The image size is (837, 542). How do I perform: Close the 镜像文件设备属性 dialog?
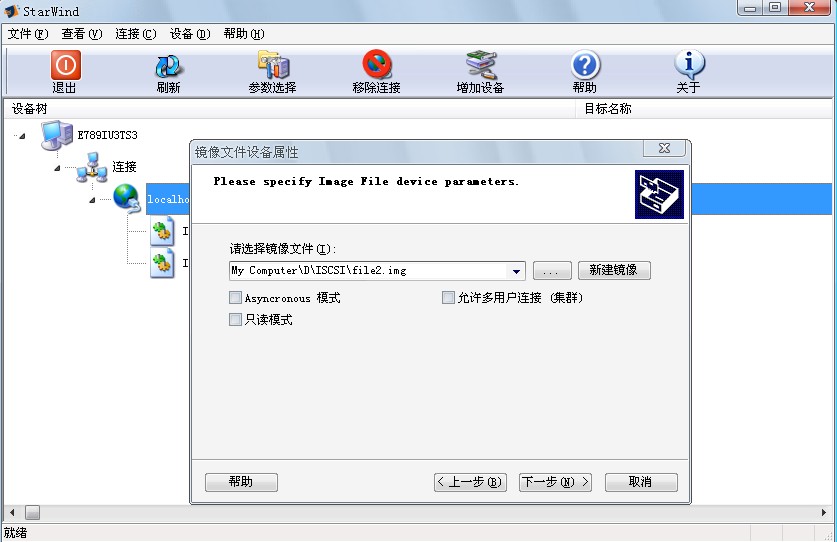[664, 148]
